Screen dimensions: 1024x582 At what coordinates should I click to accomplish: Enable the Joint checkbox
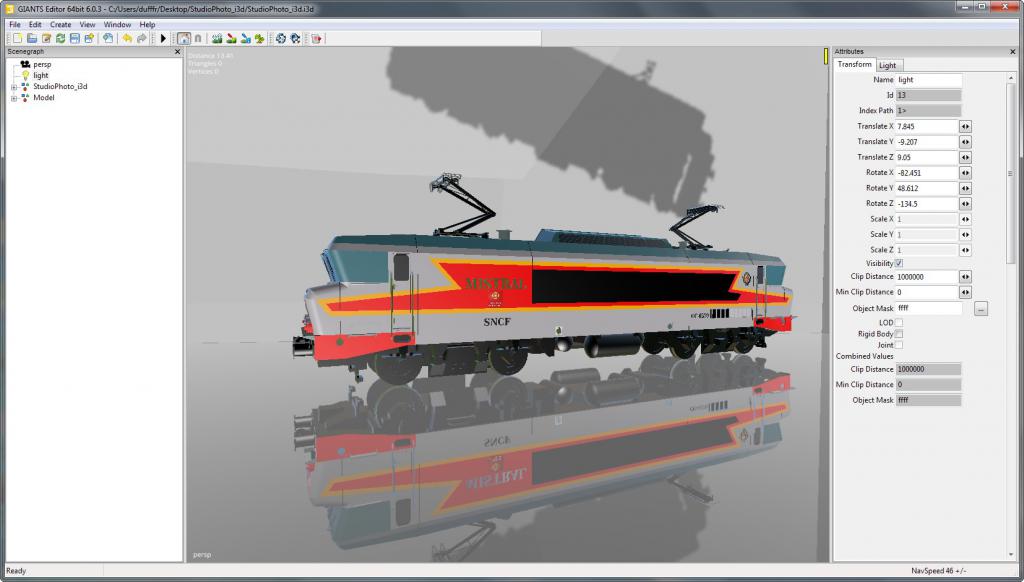[899, 345]
